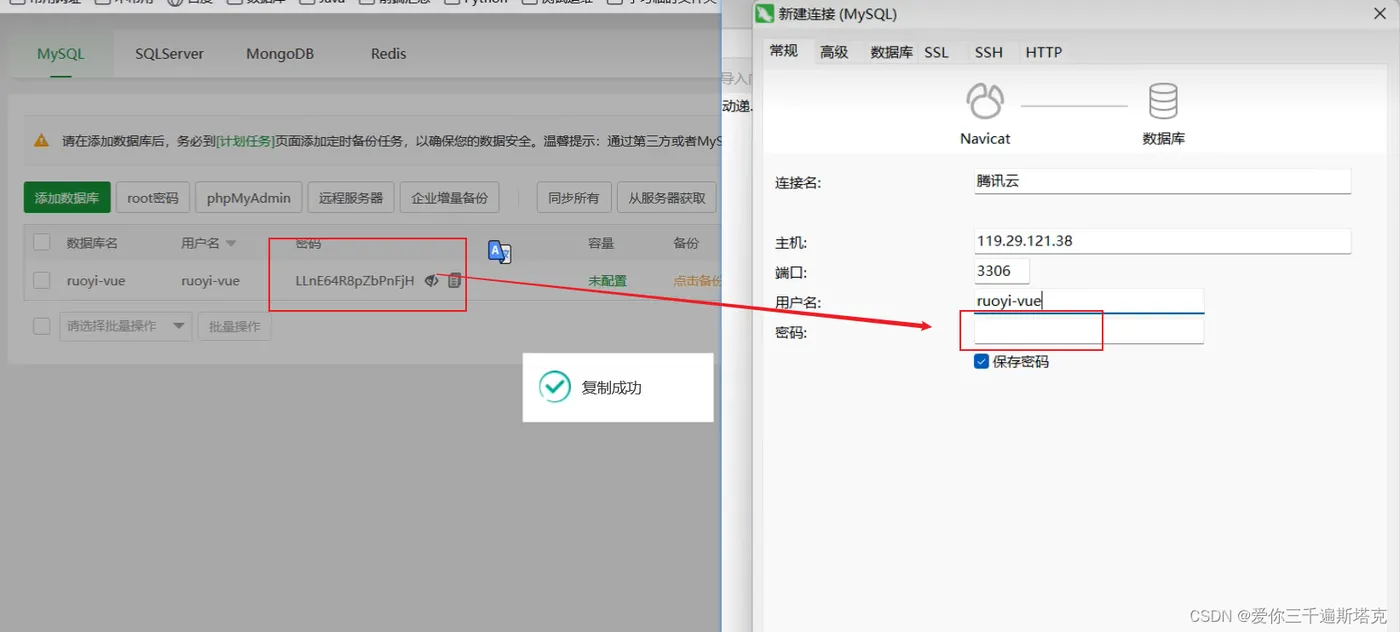
Task: Click the 容量 column header
Action: [601, 243]
